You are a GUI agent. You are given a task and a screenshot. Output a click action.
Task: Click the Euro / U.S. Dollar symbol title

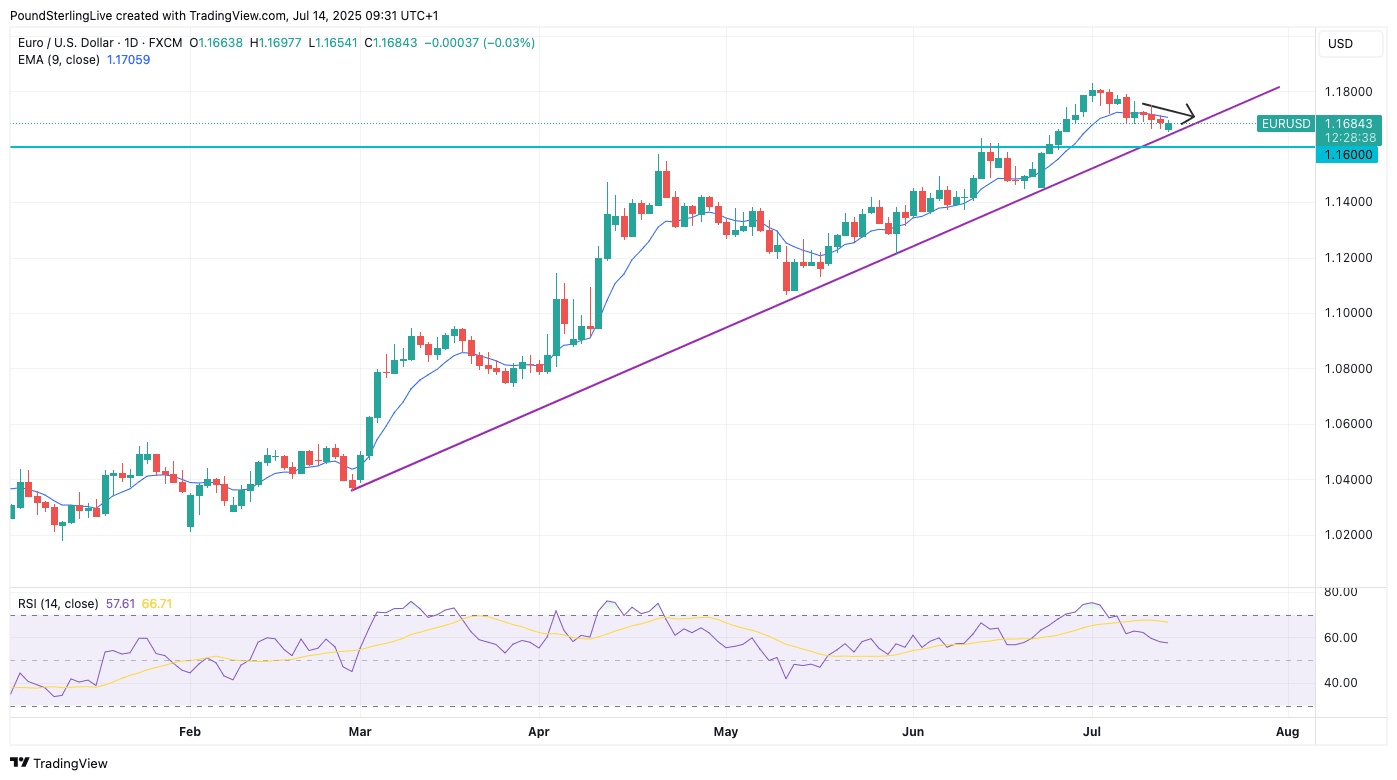[81, 43]
